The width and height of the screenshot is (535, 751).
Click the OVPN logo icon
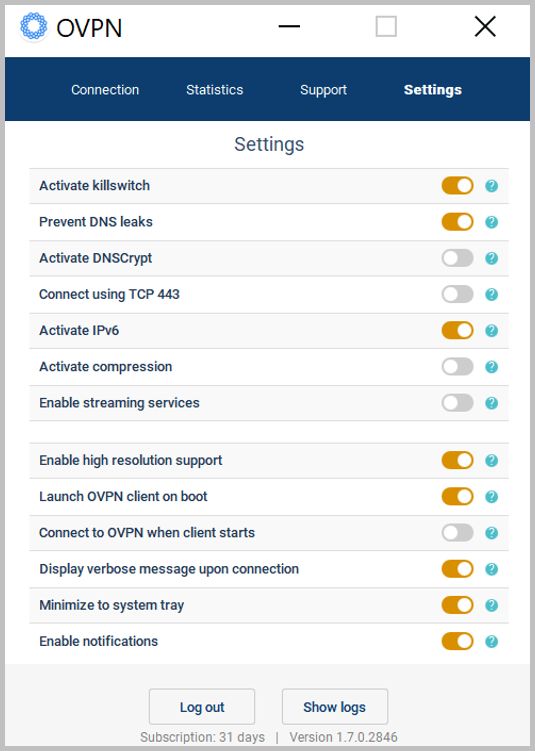[x=34, y=26]
